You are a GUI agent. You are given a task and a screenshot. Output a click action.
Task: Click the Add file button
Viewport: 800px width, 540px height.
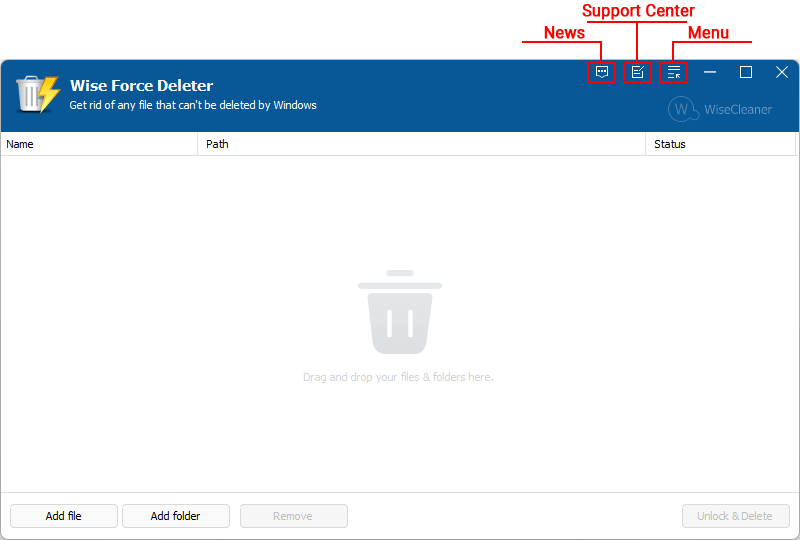coord(64,516)
